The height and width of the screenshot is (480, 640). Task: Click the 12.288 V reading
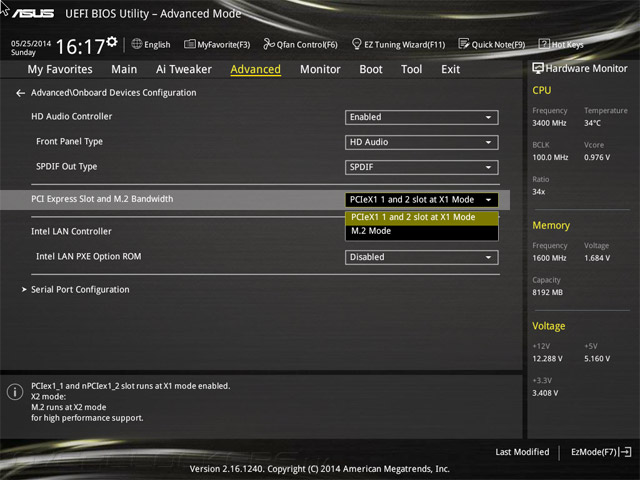[547, 358]
